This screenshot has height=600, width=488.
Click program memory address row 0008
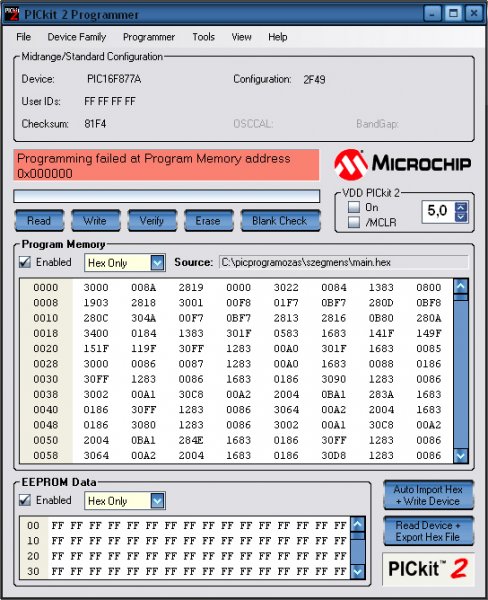click(46, 303)
